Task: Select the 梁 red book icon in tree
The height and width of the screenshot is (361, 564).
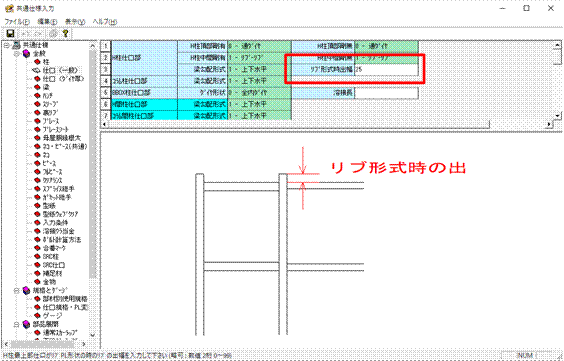Action: click(37, 87)
